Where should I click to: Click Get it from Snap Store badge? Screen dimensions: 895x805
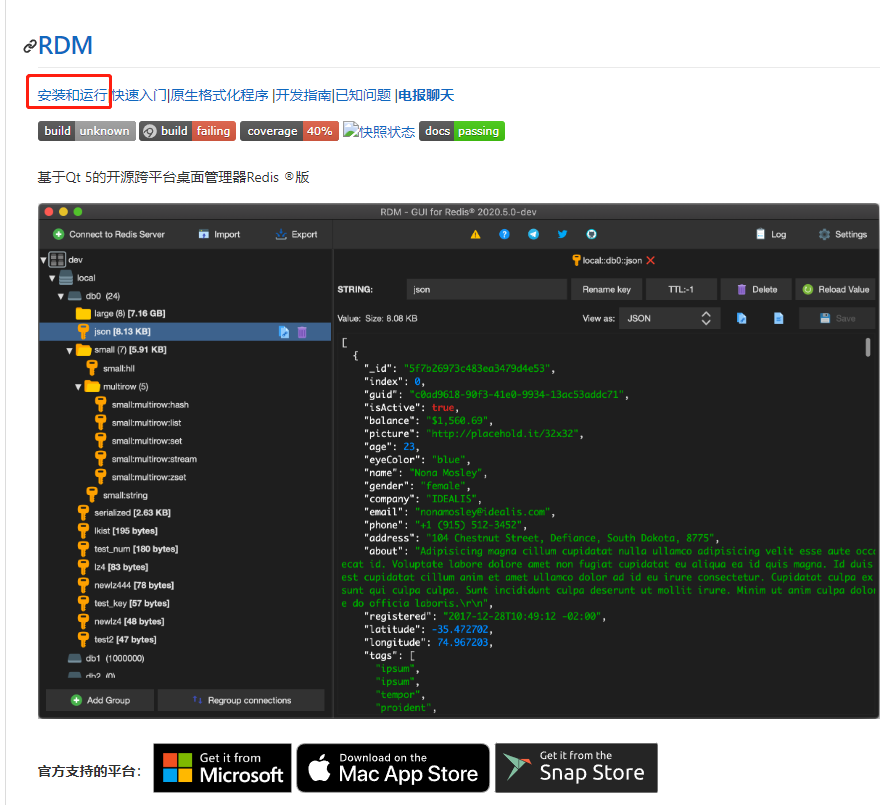coord(576,768)
